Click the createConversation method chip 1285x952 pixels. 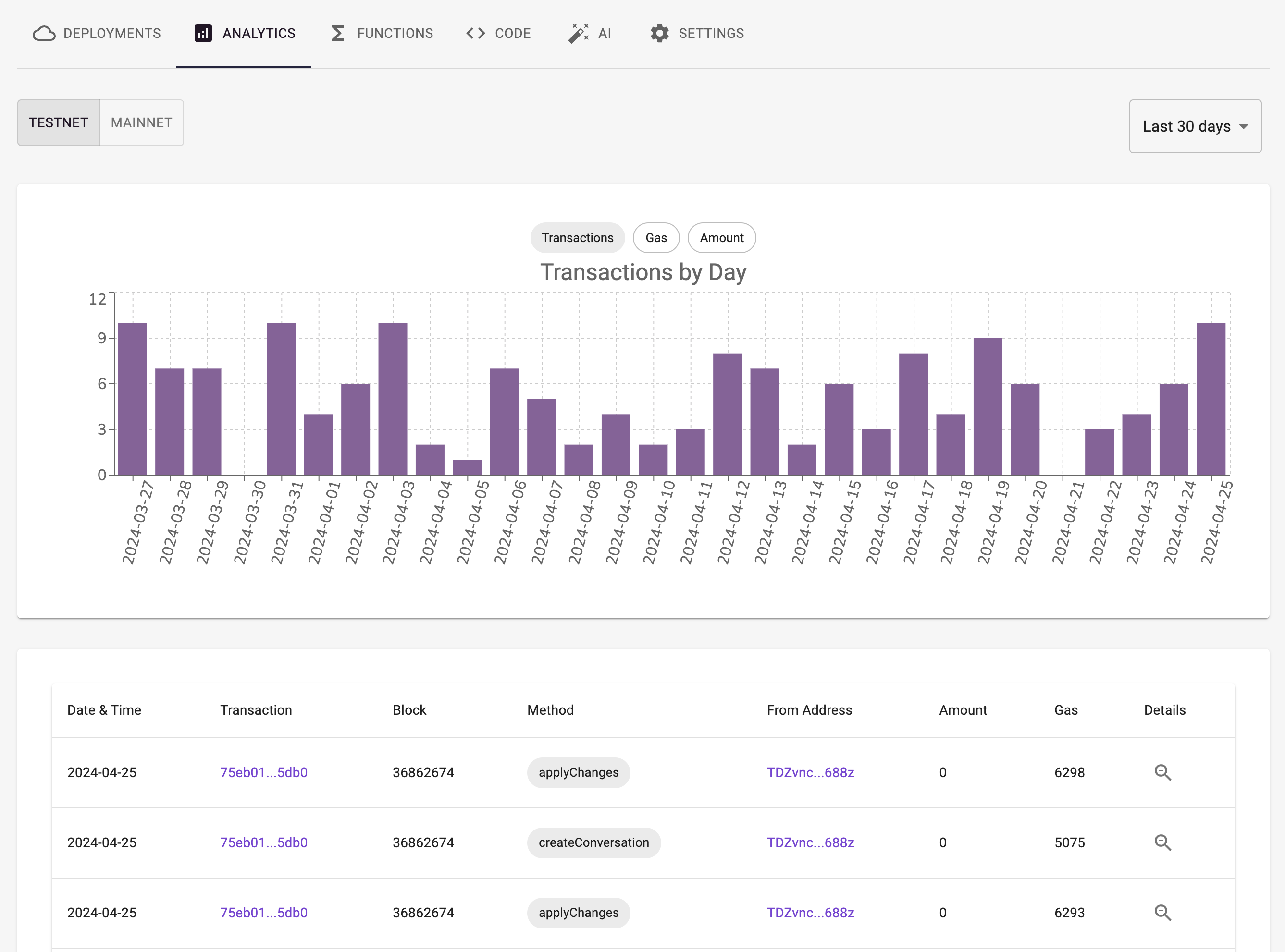point(594,842)
